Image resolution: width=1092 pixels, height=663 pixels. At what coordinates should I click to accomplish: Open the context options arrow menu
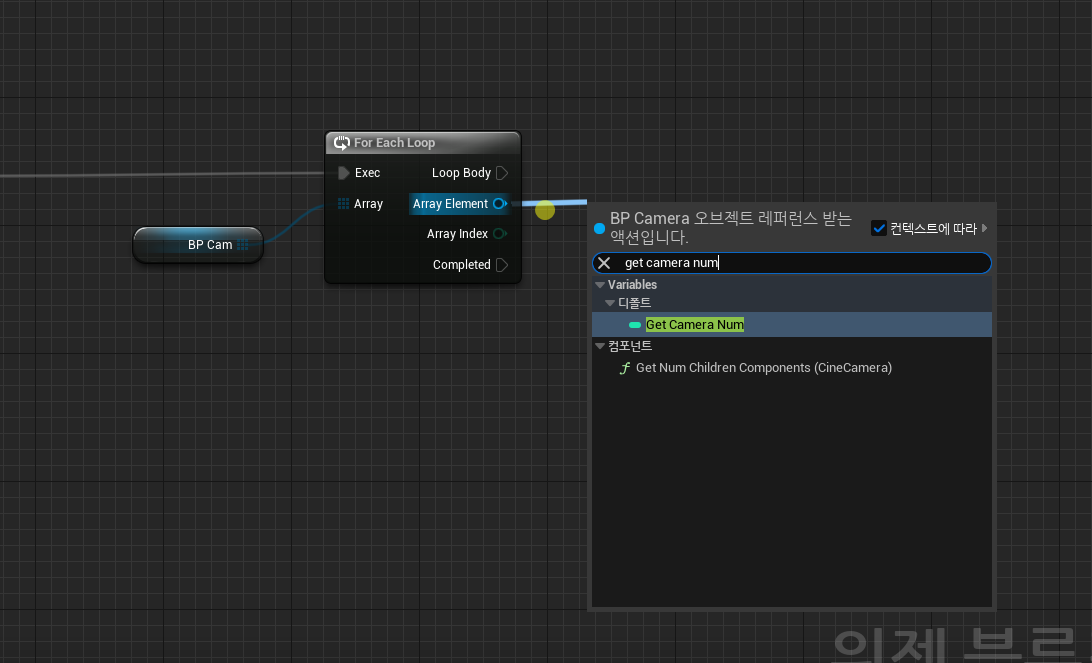(x=984, y=228)
